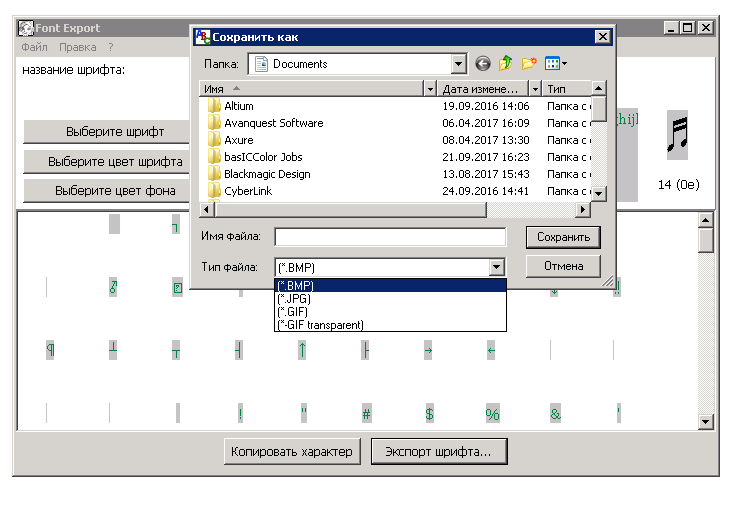Sort files by the Тип column header

point(567,89)
